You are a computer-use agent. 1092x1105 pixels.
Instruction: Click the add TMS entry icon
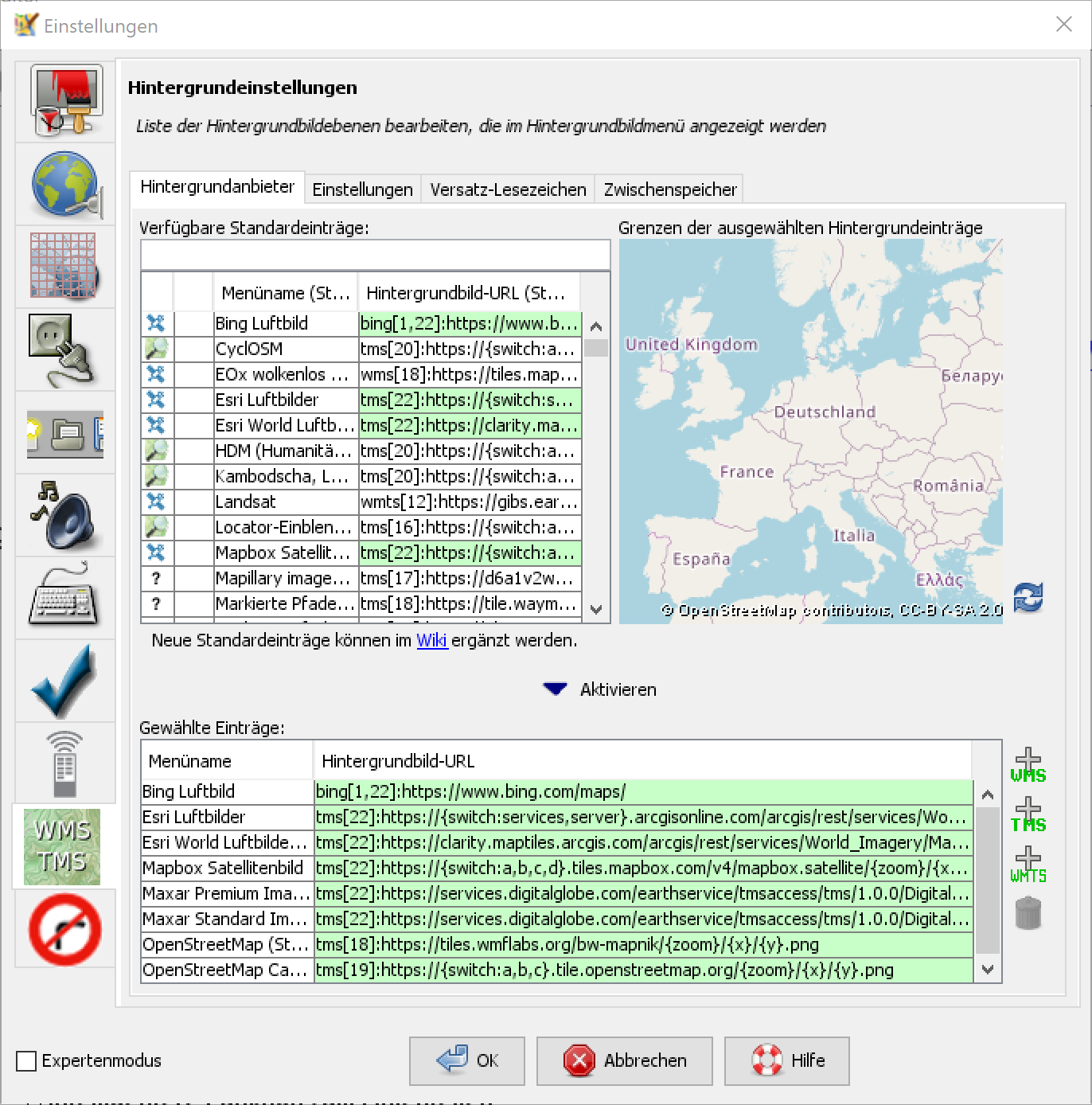click(1028, 814)
